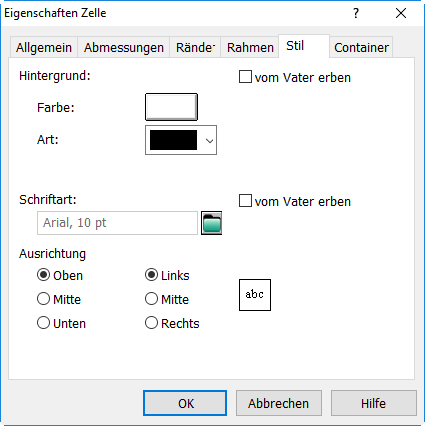The image size is (425, 426).
Task: Open font chooser with green folder icon
Action: [211, 223]
